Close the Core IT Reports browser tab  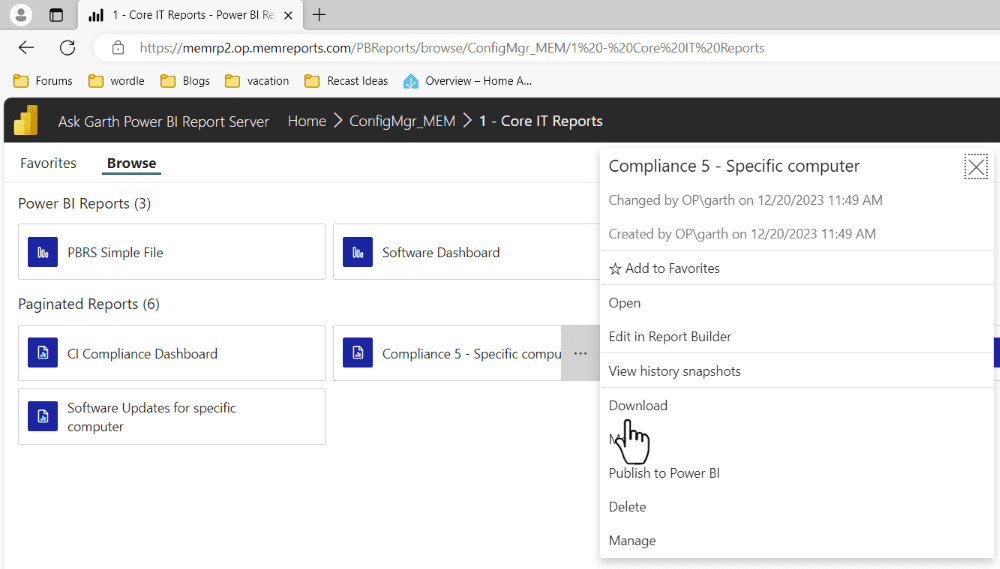coord(288,15)
